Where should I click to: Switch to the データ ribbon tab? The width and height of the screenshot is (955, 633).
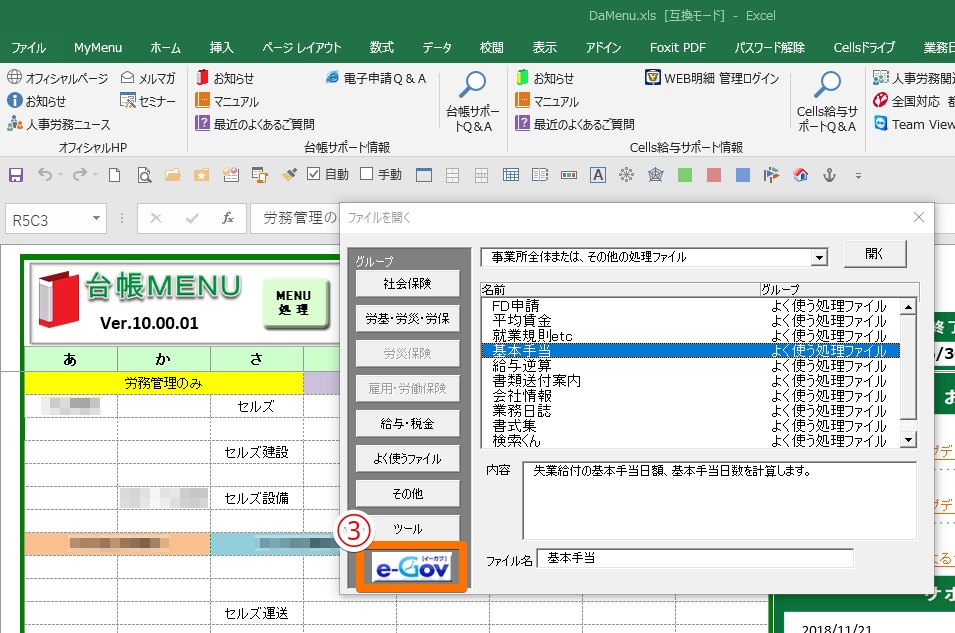[x=437, y=48]
